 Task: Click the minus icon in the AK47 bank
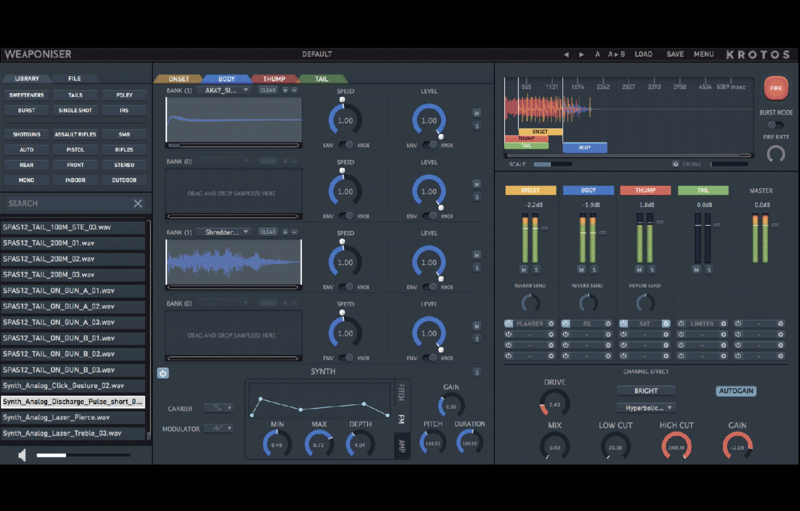click(x=294, y=90)
